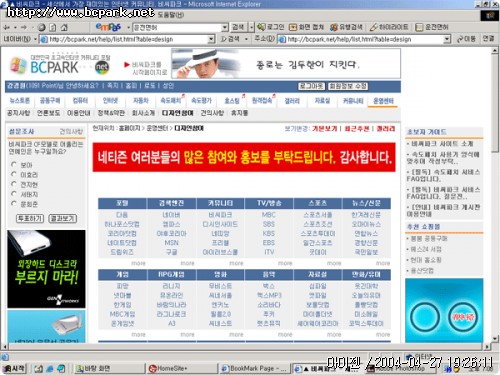Click the 비씨파크를 시작페이지로 link
The image size is (500, 375).
147,68
